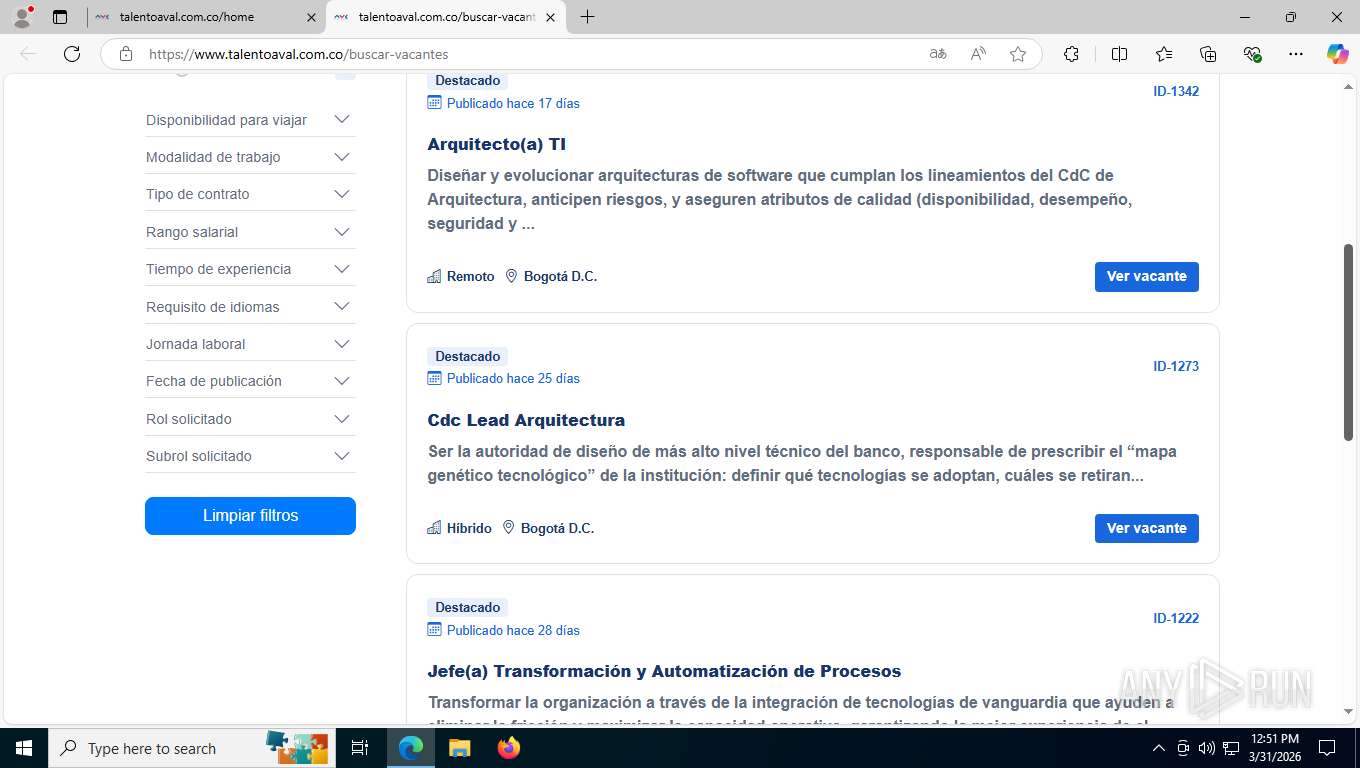Click the calendar icon beside Publicado hace 28 días
The image size is (1360, 768).
[x=434, y=629]
